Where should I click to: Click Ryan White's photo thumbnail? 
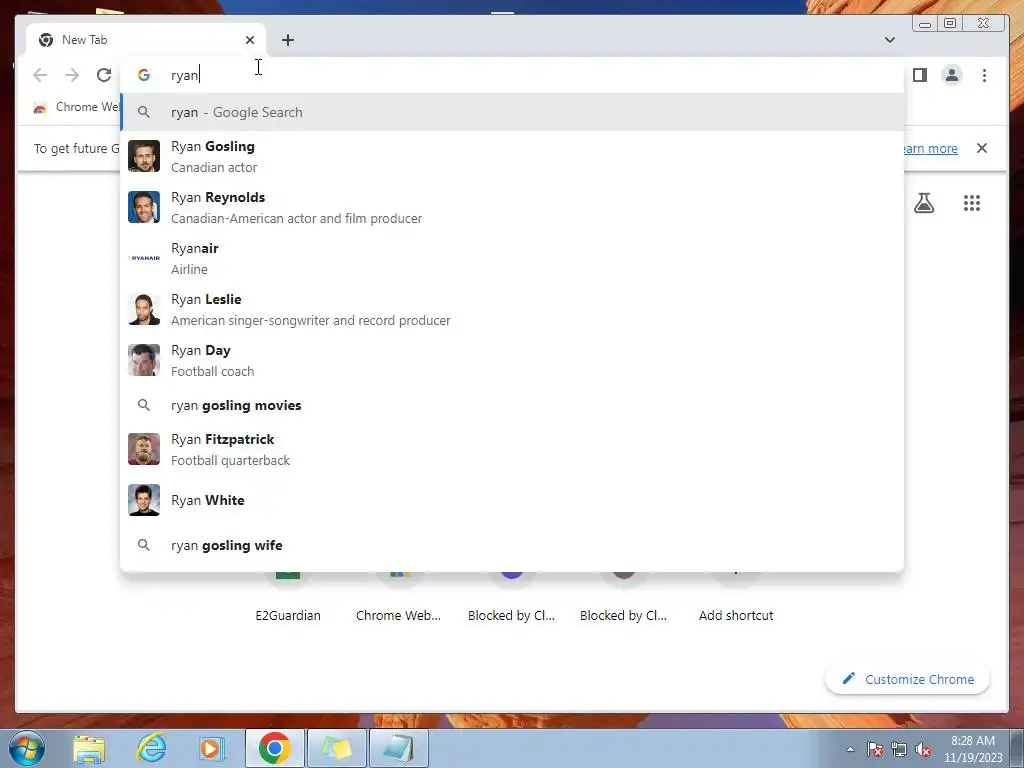[144, 500]
